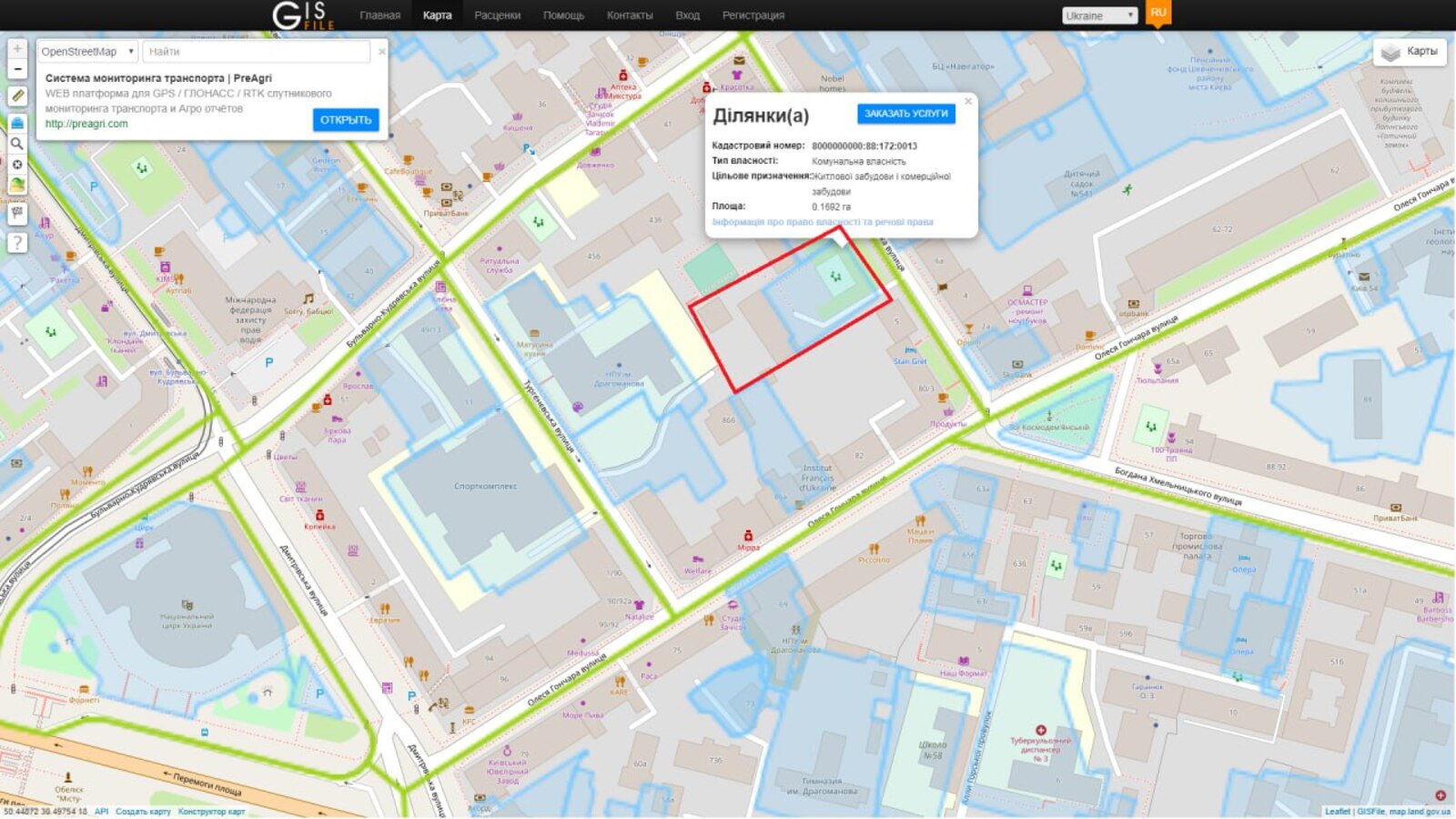Screen dimensions: 1456x819
Task: Expand the OpenStreetMap base map dropdown
Action: coord(87,52)
